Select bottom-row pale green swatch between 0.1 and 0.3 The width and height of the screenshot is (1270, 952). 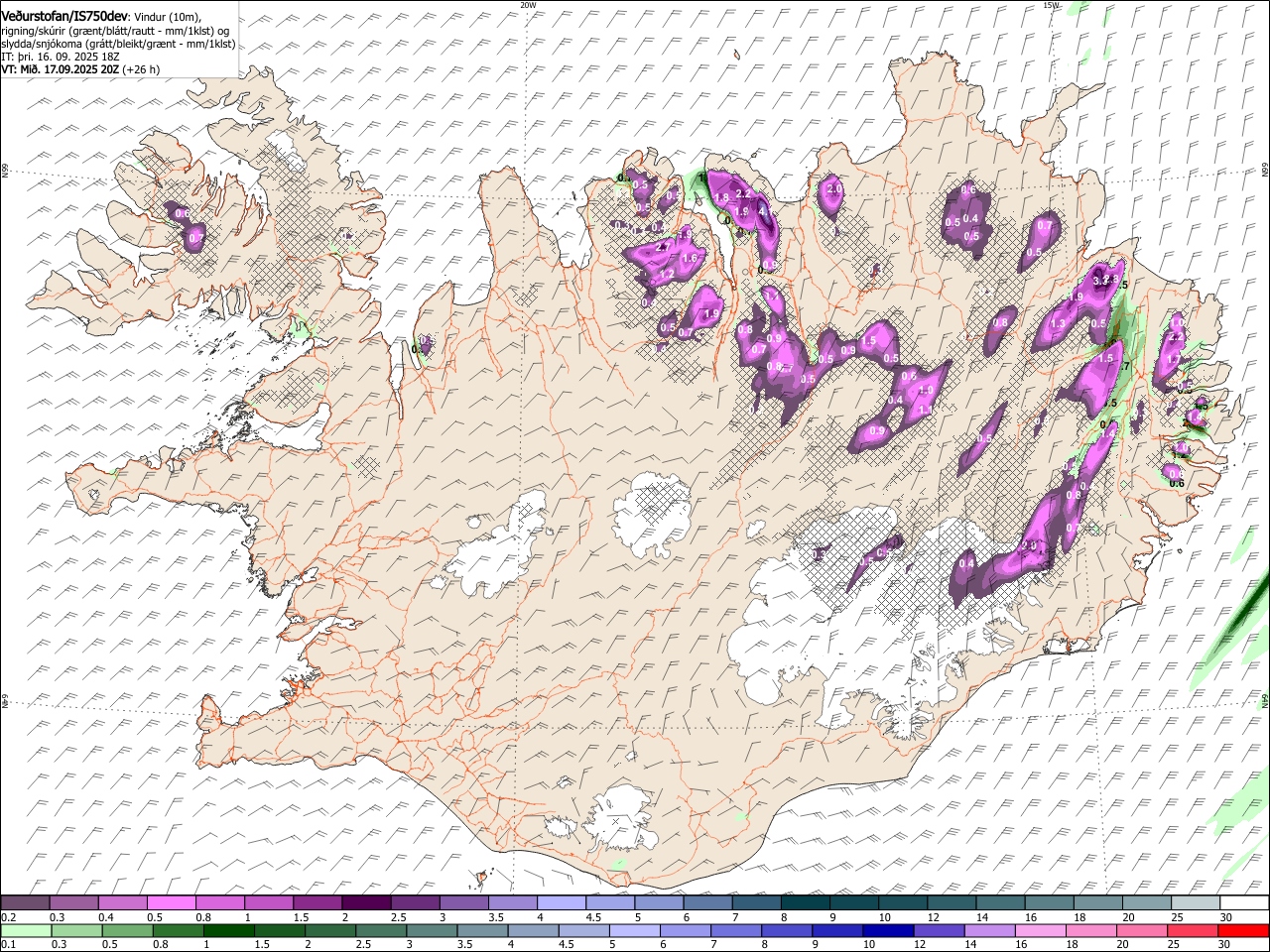pyautogui.click(x=26, y=930)
